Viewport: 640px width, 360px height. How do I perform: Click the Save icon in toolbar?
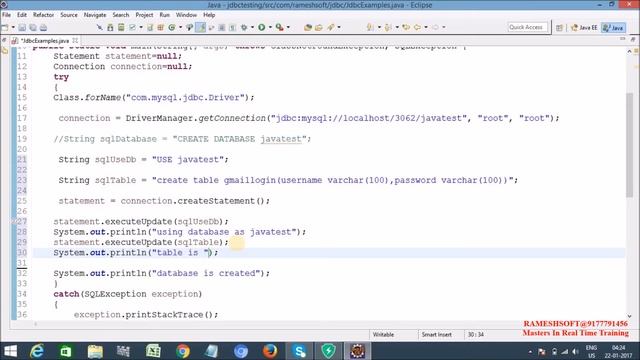point(22,27)
